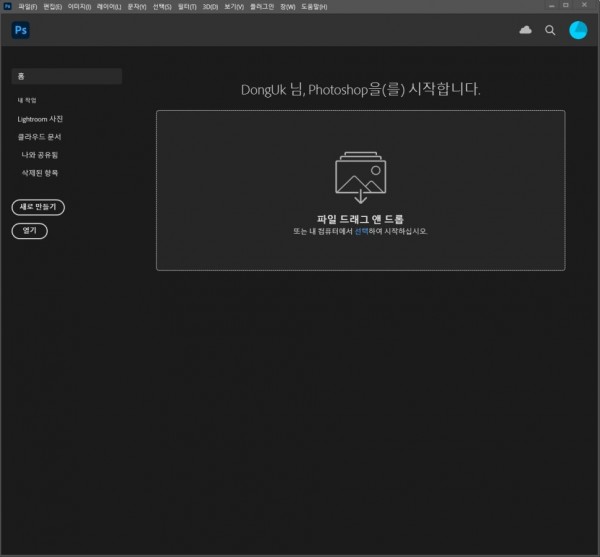Click the small Ps icon in title bar
This screenshot has height=557, width=600.
click(x=7, y=6)
